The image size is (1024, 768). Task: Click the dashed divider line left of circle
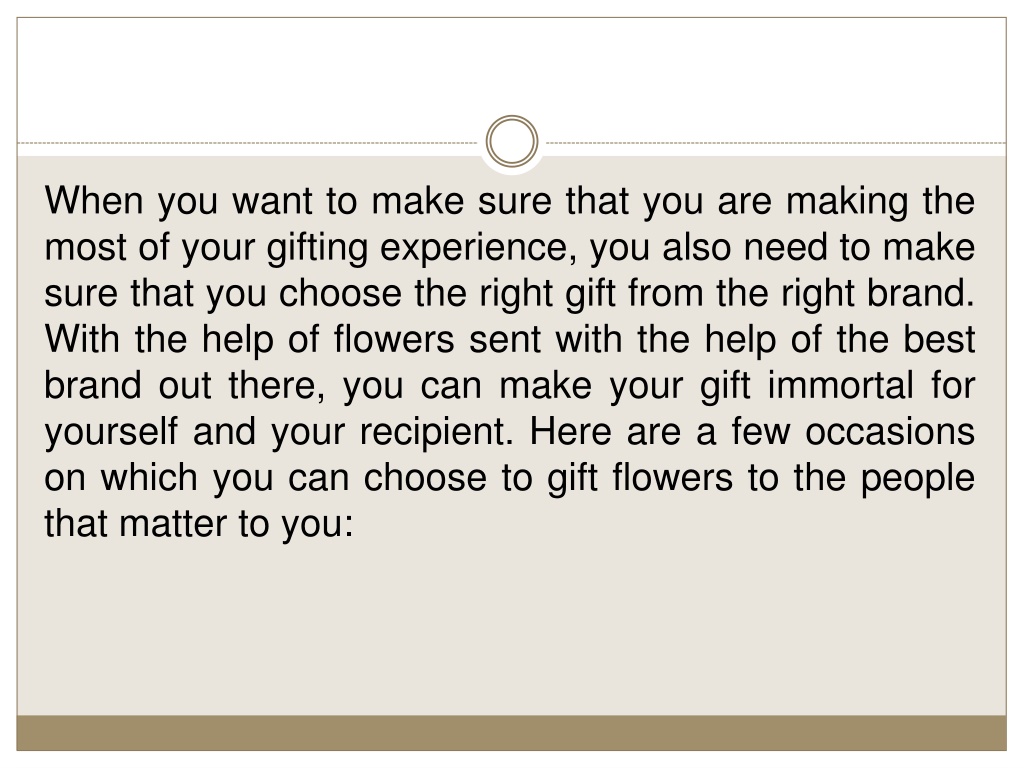click(248, 142)
